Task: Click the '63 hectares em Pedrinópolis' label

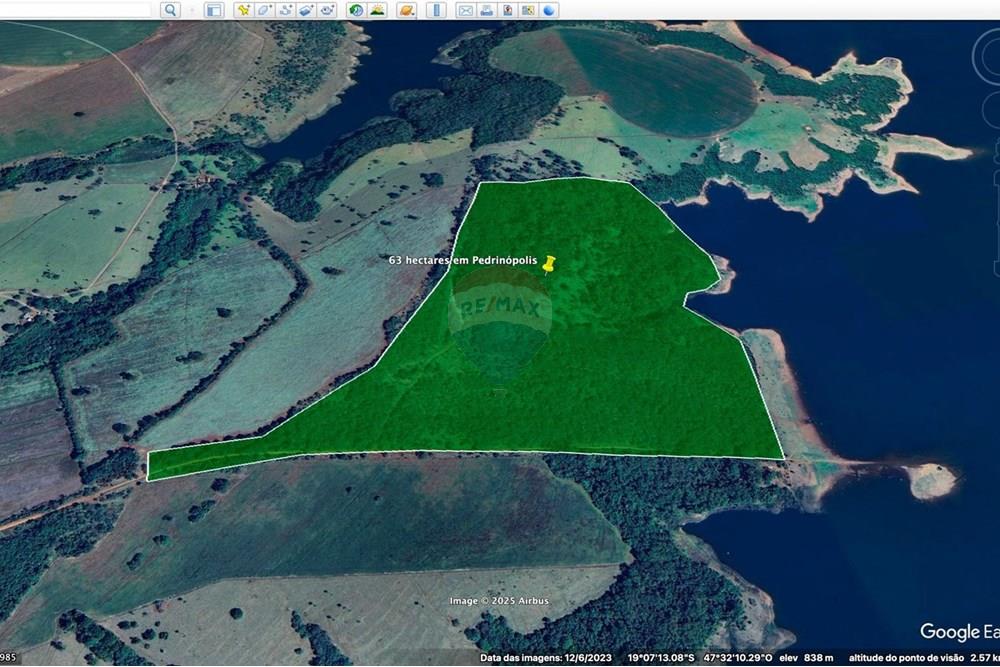Action: tap(462, 260)
